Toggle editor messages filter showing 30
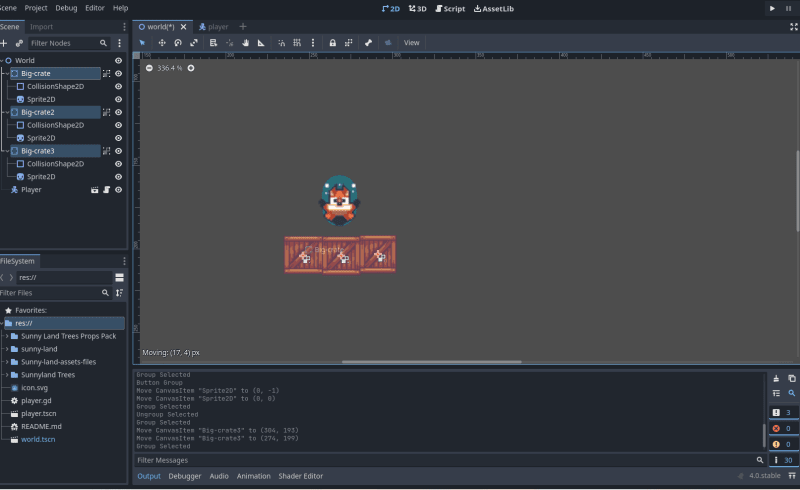 click(x=783, y=460)
